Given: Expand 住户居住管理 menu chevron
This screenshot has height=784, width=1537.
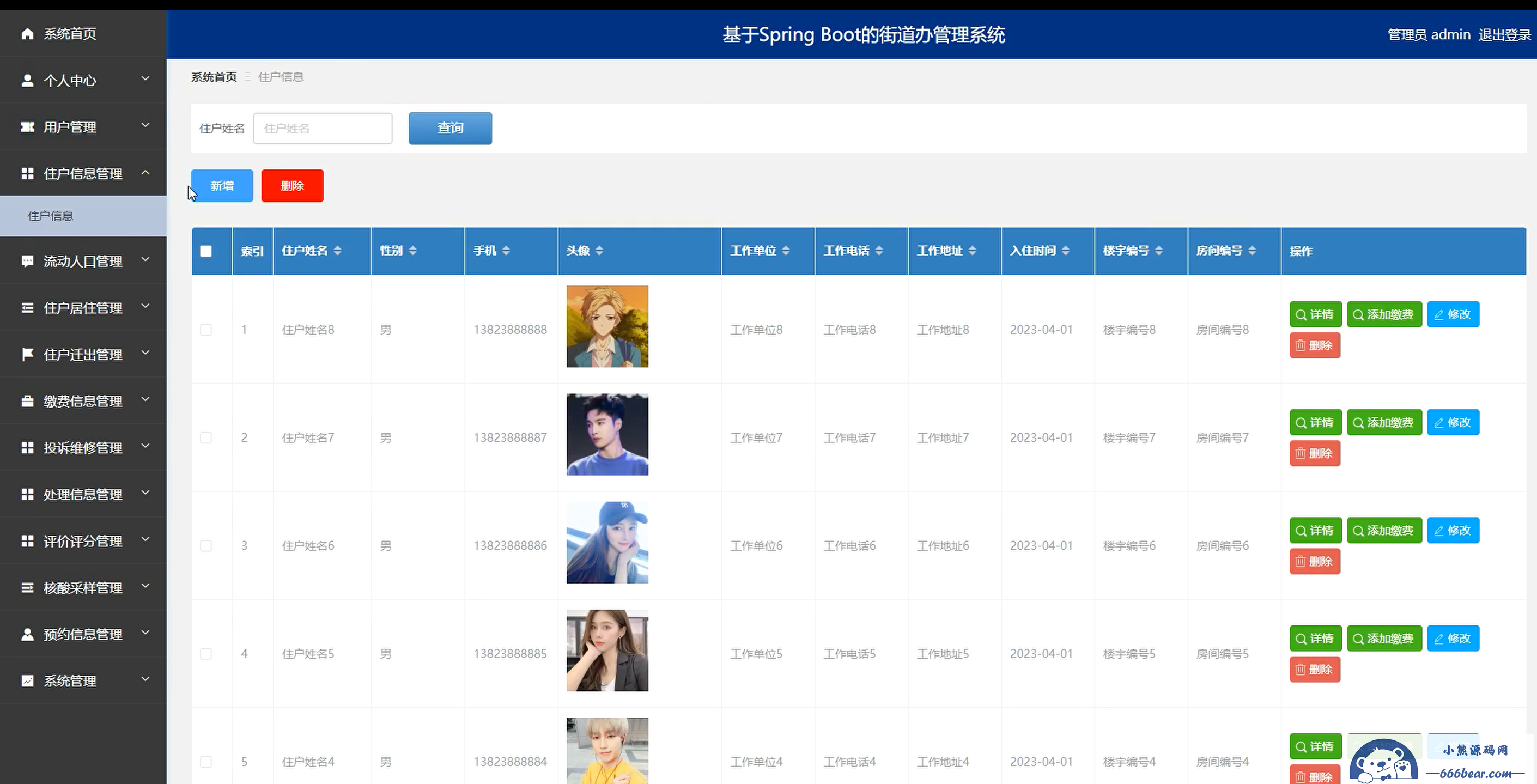Looking at the screenshot, I should pyautogui.click(x=145, y=306).
